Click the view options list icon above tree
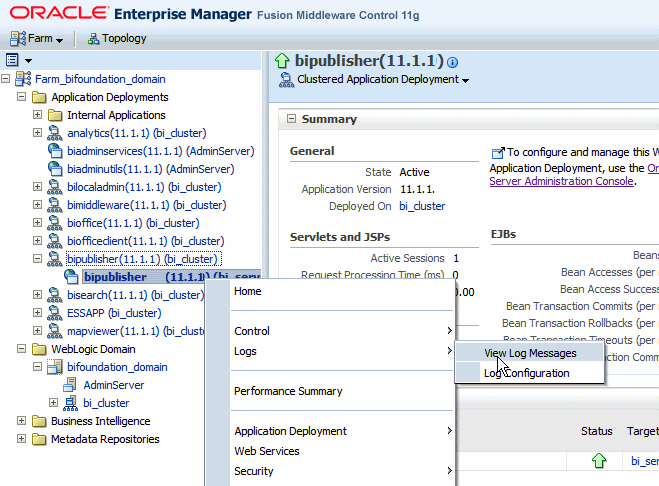The height and width of the screenshot is (486, 659). [x=12, y=60]
